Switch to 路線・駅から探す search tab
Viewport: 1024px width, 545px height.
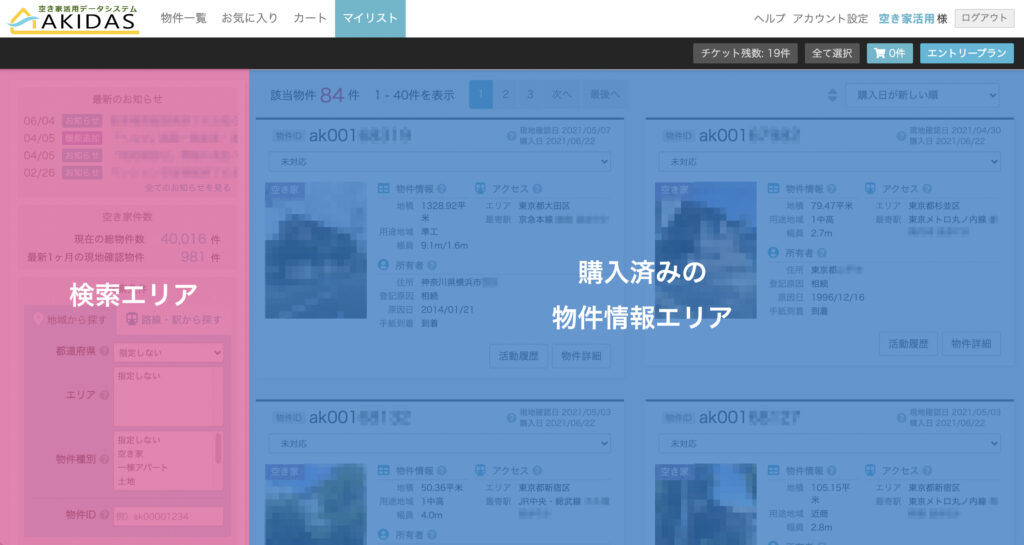pos(173,320)
